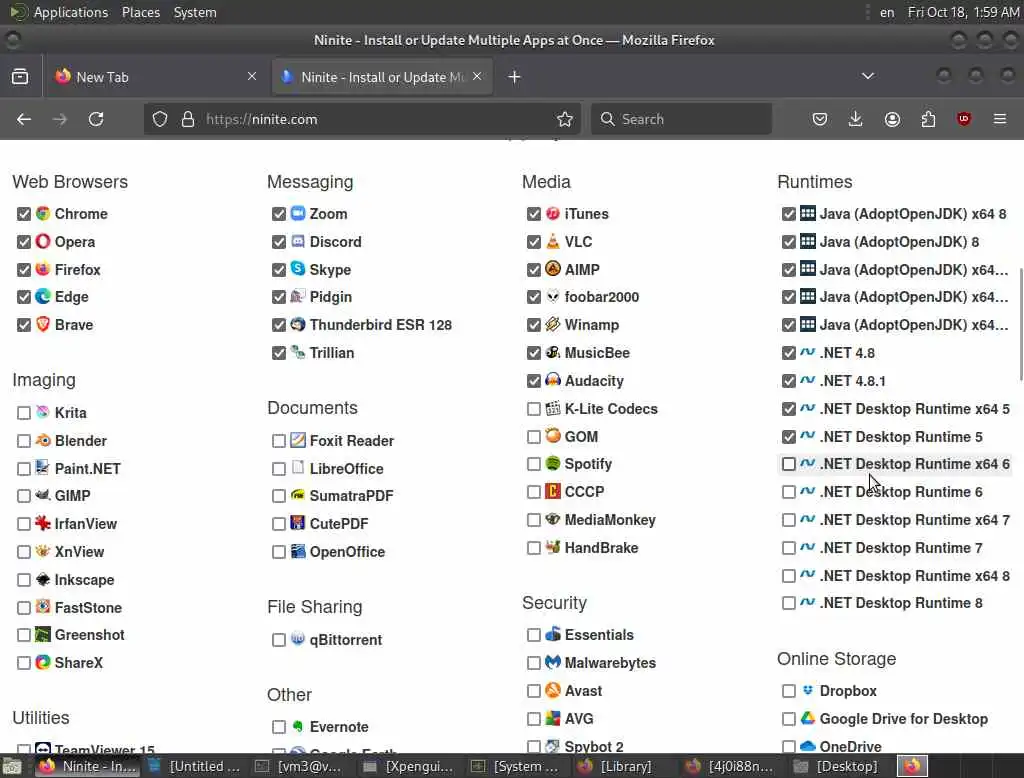This screenshot has height=778, width=1024.
Task: Click the Chrome browser icon
Action: [x=43, y=214]
